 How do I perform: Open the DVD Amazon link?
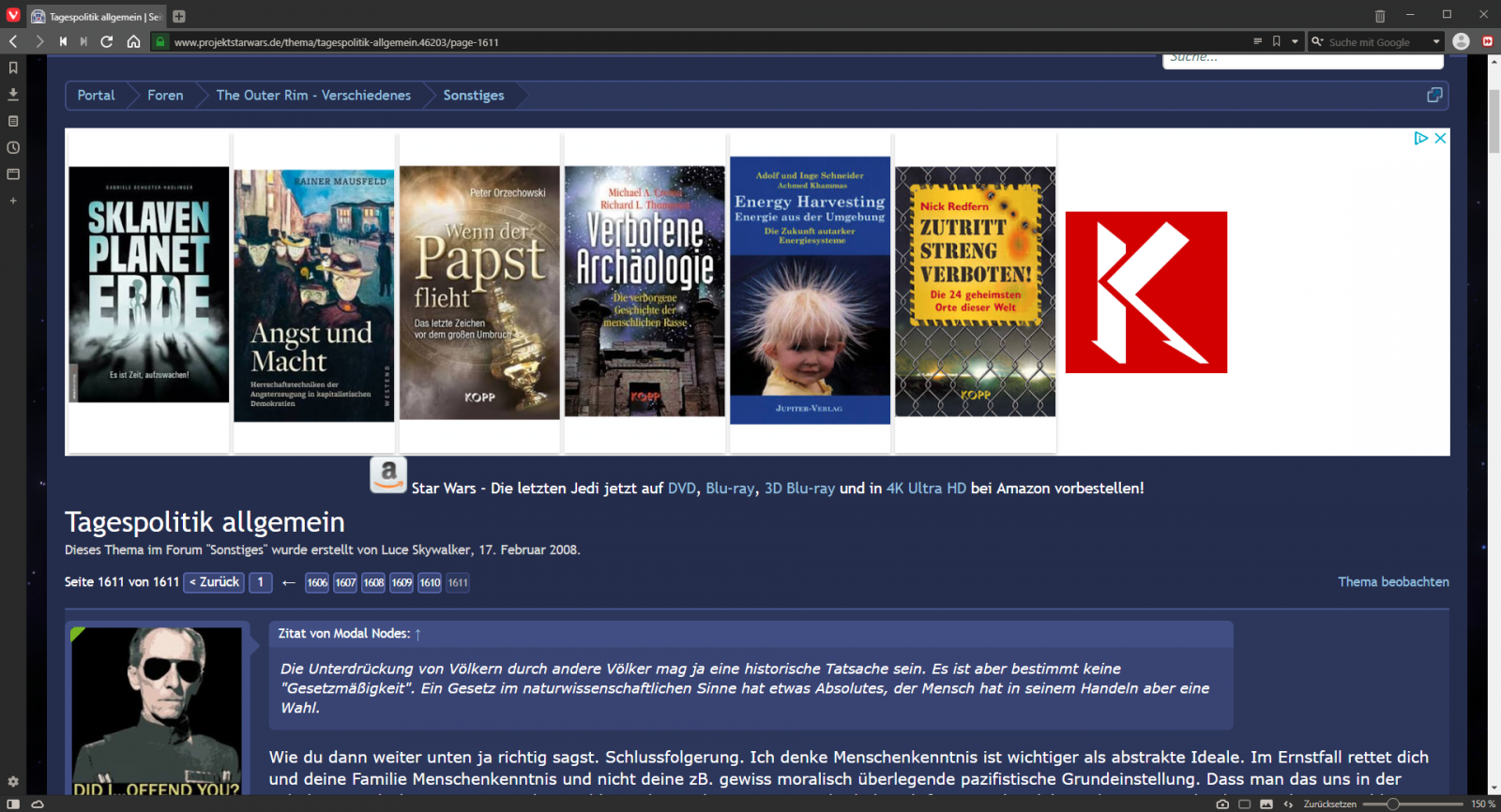tap(682, 489)
